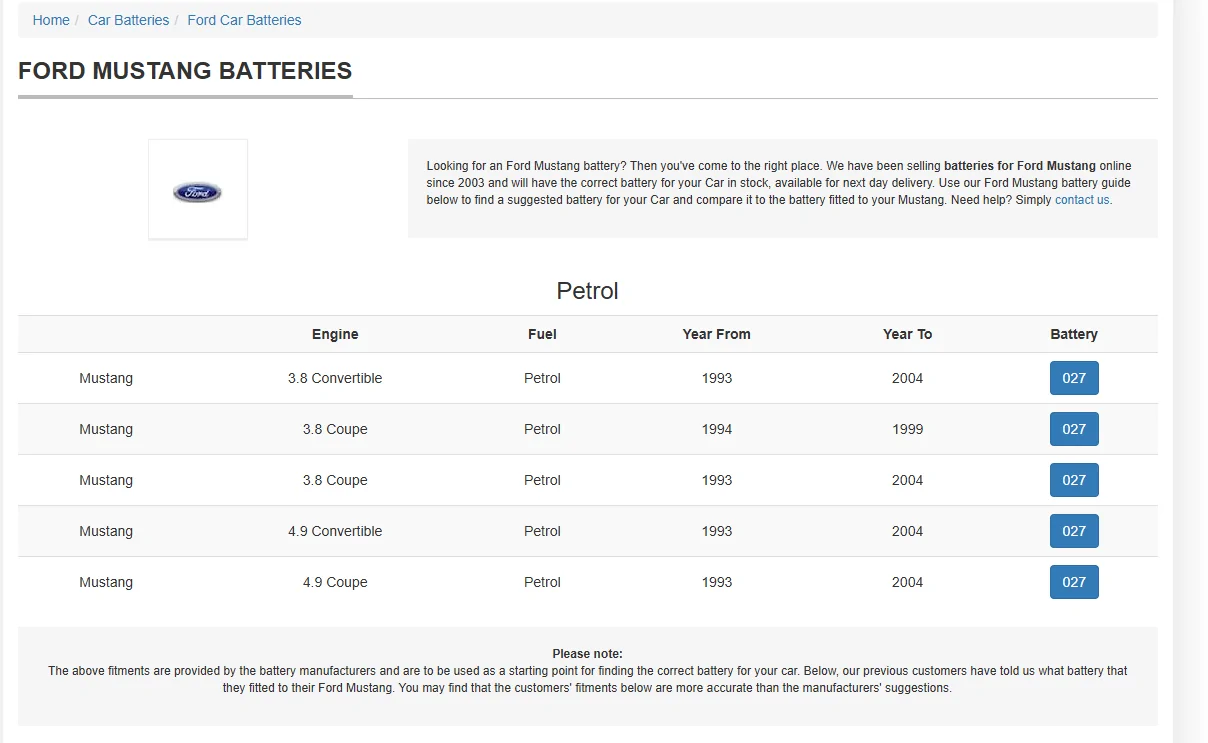Viewport: 1208px width, 743px height.
Task: Click the Year From column header
Action: tap(716, 334)
